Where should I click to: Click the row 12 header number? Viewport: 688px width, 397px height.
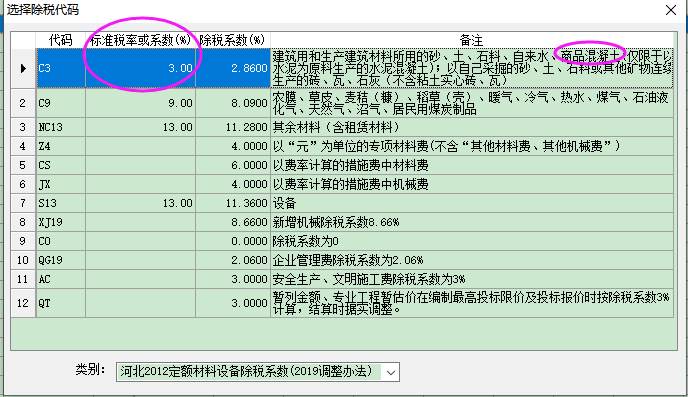pyautogui.click(x=23, y=303)
